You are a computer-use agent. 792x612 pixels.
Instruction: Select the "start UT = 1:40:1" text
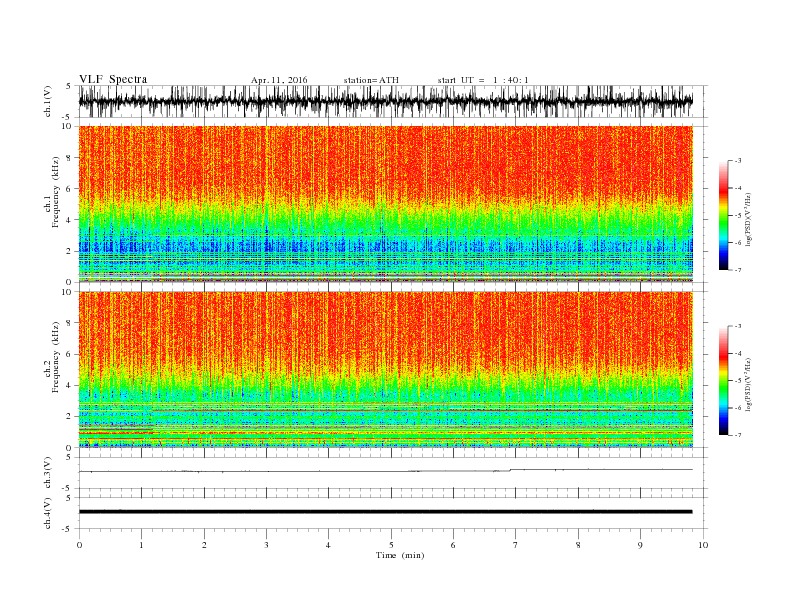click(x=483, y=80)
